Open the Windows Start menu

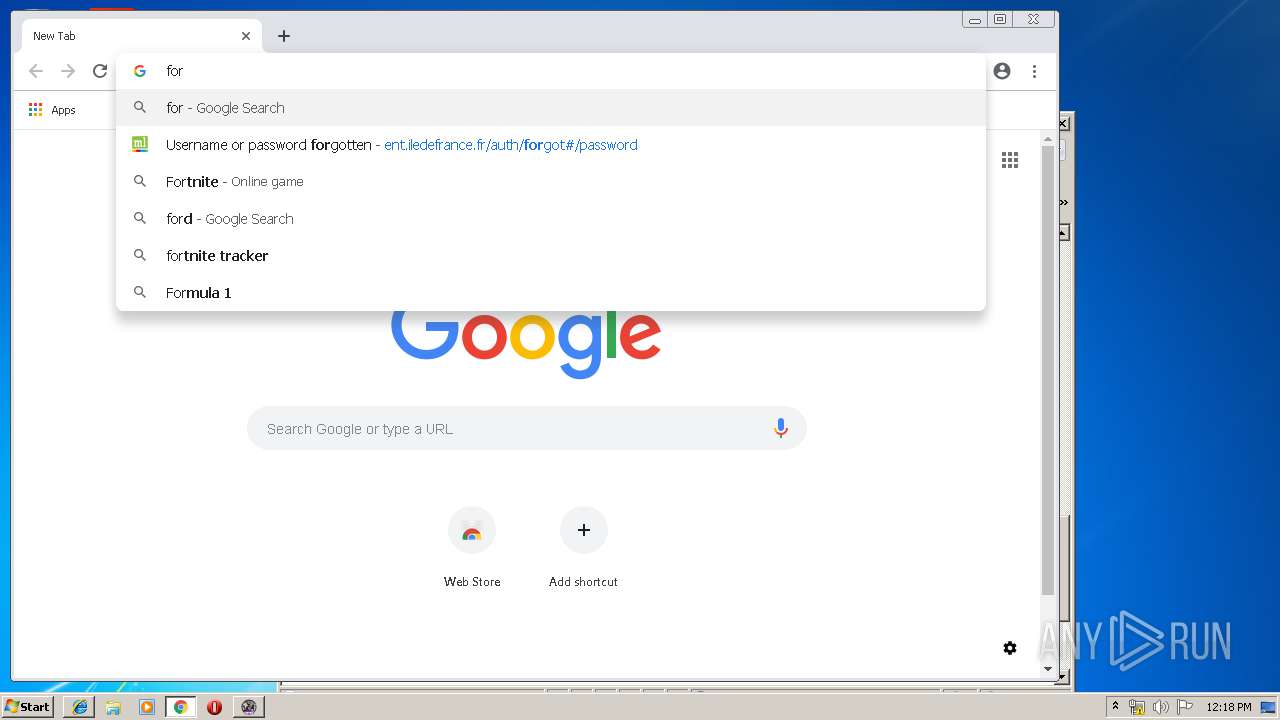pos(27,706)
